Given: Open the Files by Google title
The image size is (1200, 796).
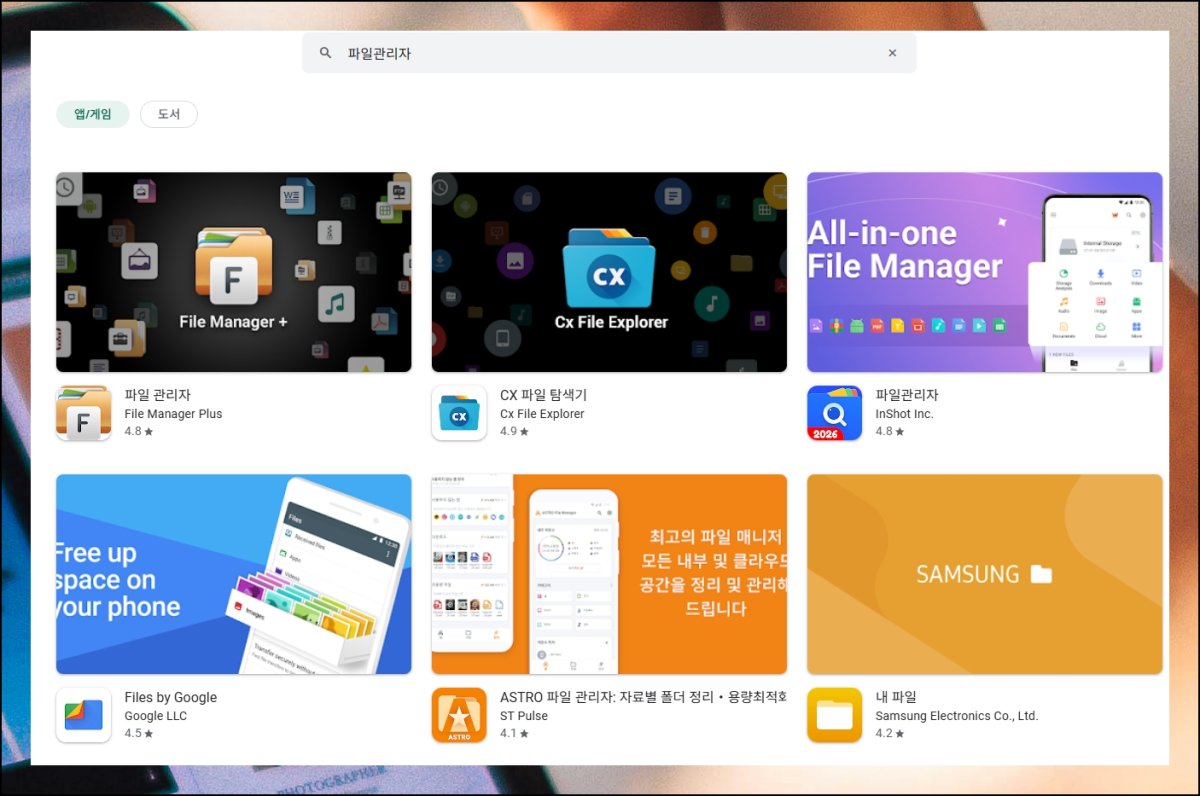Looking at the screenshot, I should point(170,697).
